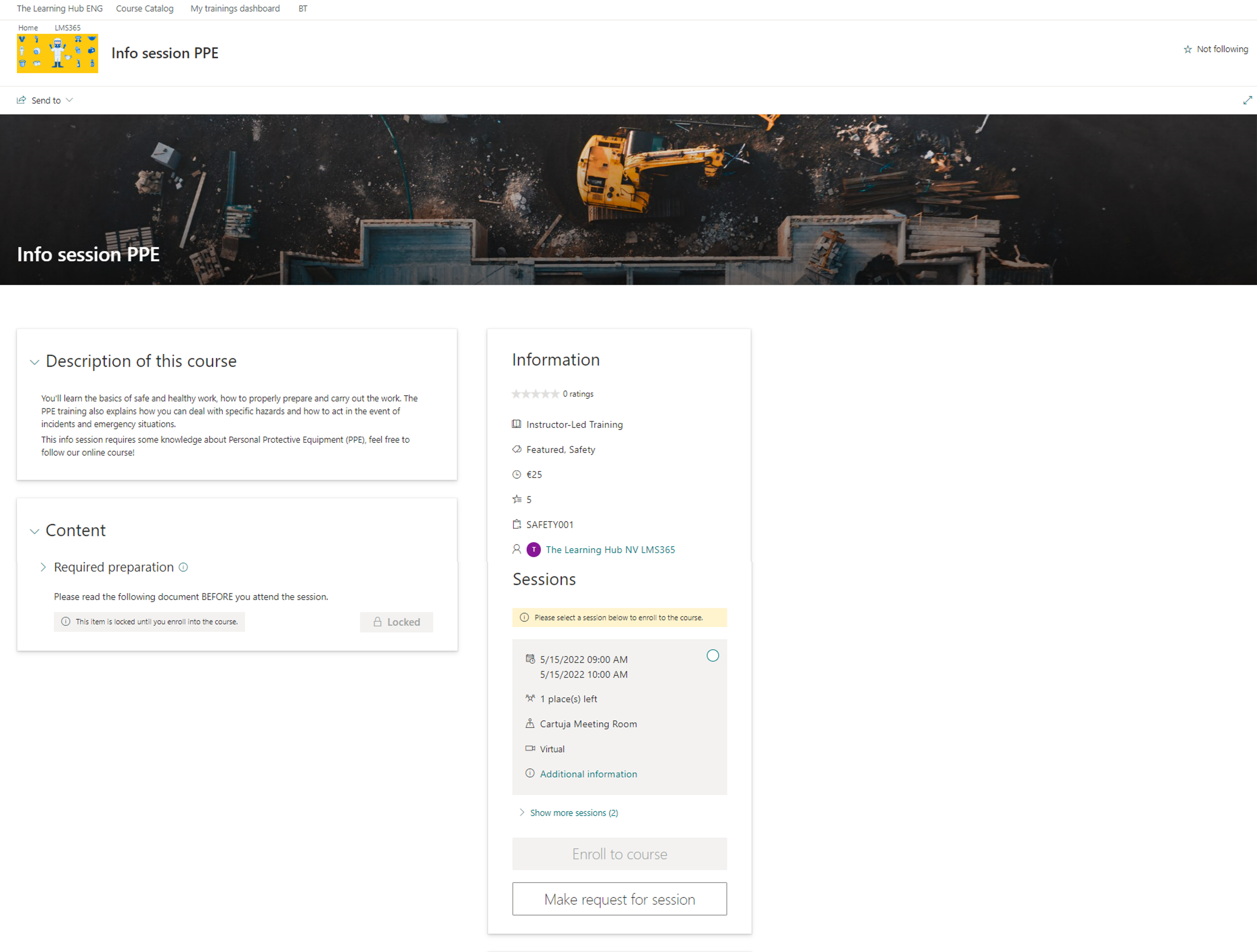Viewport: 1257px width, 952px height.
Task: Click the star list icon beside 5
Action: coord(517,499)
